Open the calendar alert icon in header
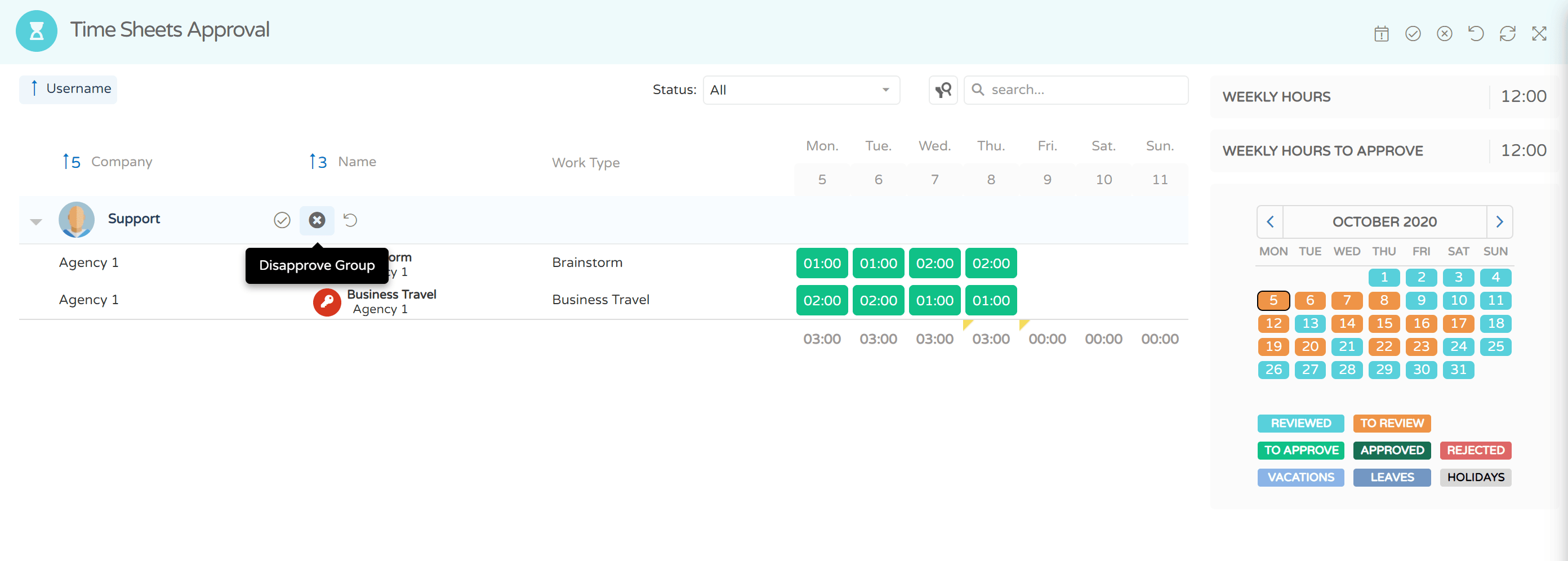Screen dimensions: 1568x561 [x=1381, y=34]
